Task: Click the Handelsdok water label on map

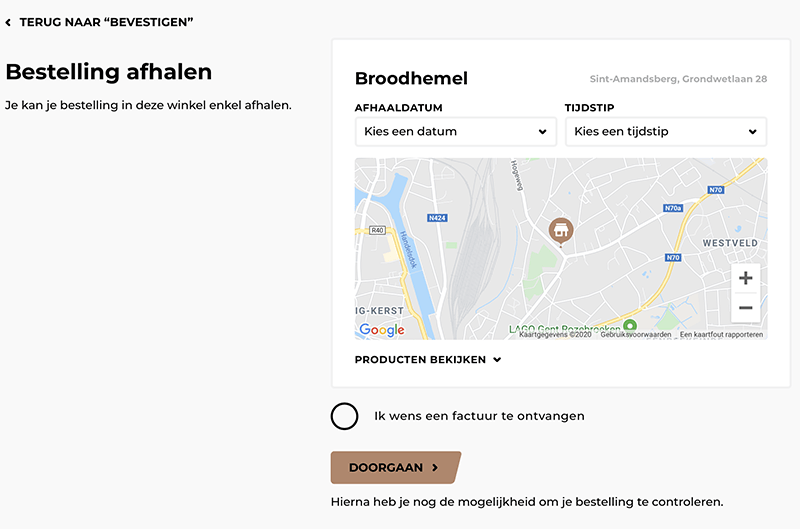Action: [x=408, y=251]
